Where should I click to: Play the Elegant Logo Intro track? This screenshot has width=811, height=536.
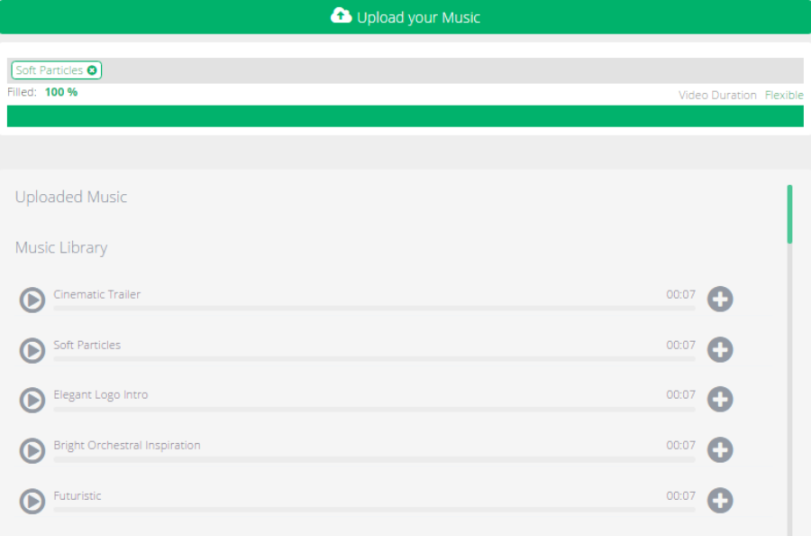pyautogui.click(x=32, y=400)
